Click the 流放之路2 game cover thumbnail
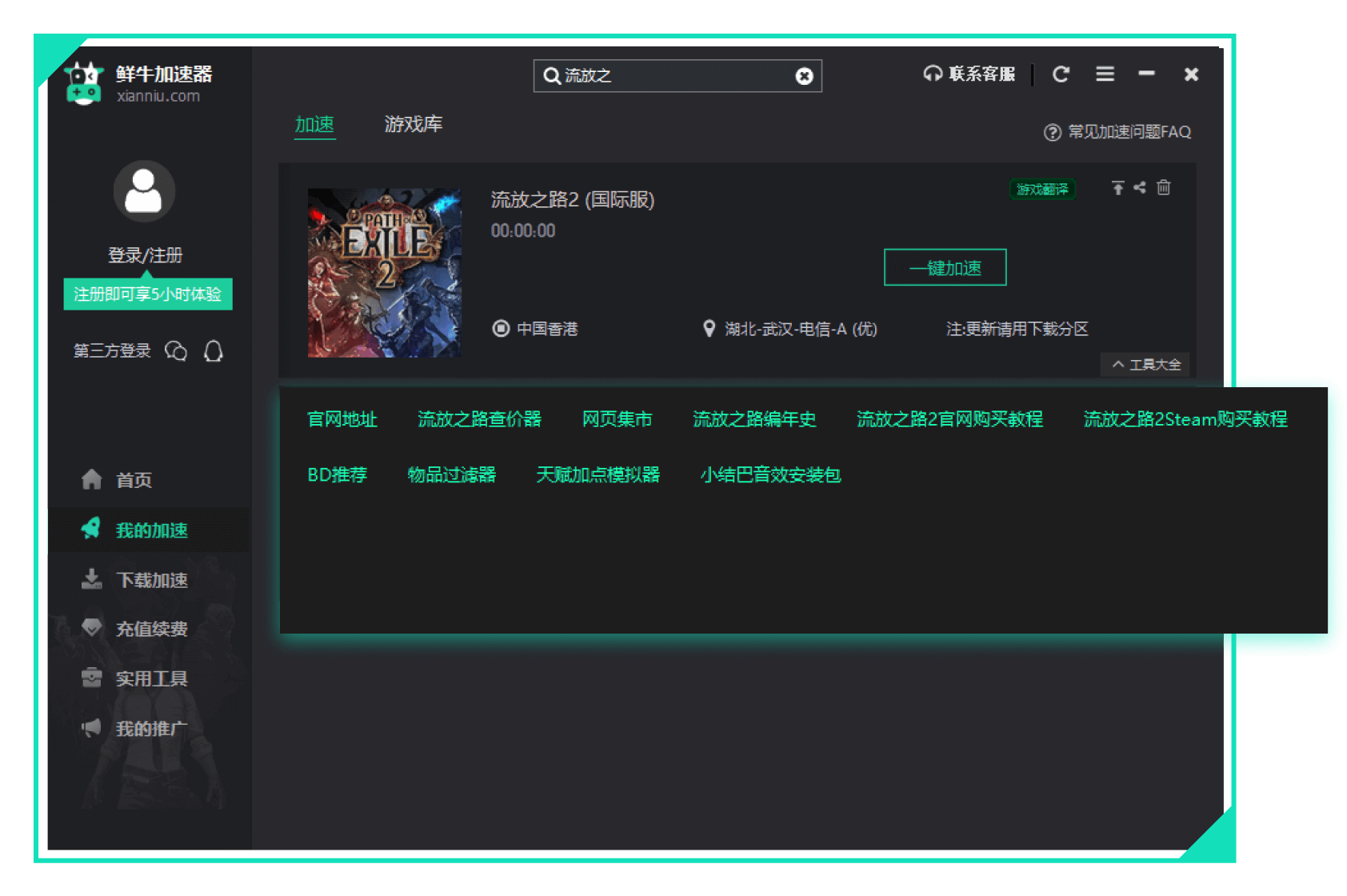 click(385, 272)
